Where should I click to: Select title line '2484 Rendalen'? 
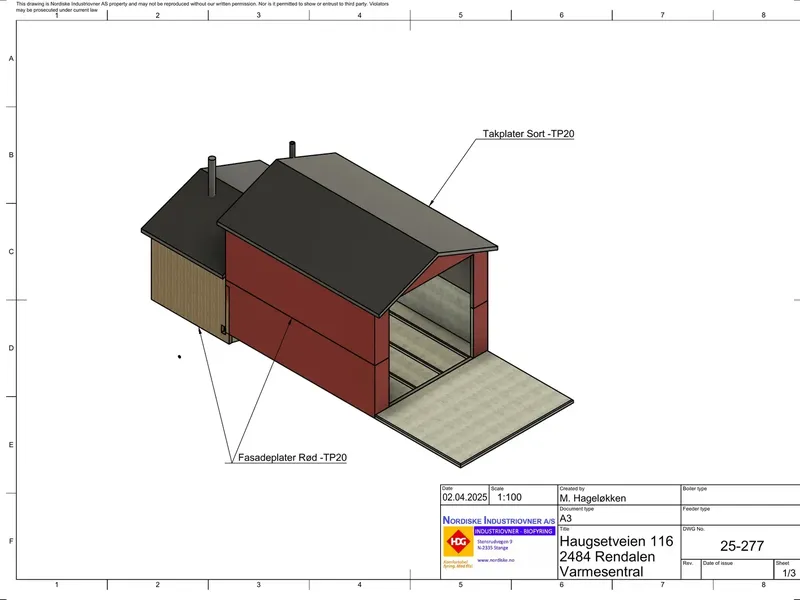pos(607,556)
